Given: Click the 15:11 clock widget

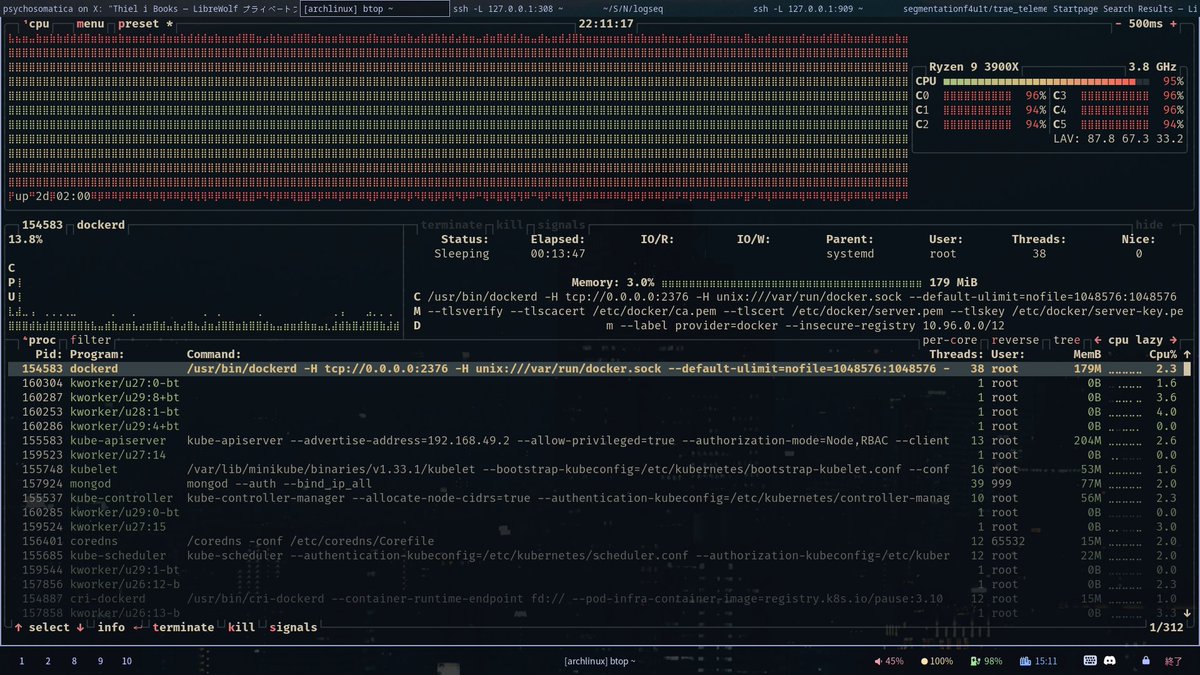Looking at the screenshot, I should pyautogui.click(x=1039, y=661).
